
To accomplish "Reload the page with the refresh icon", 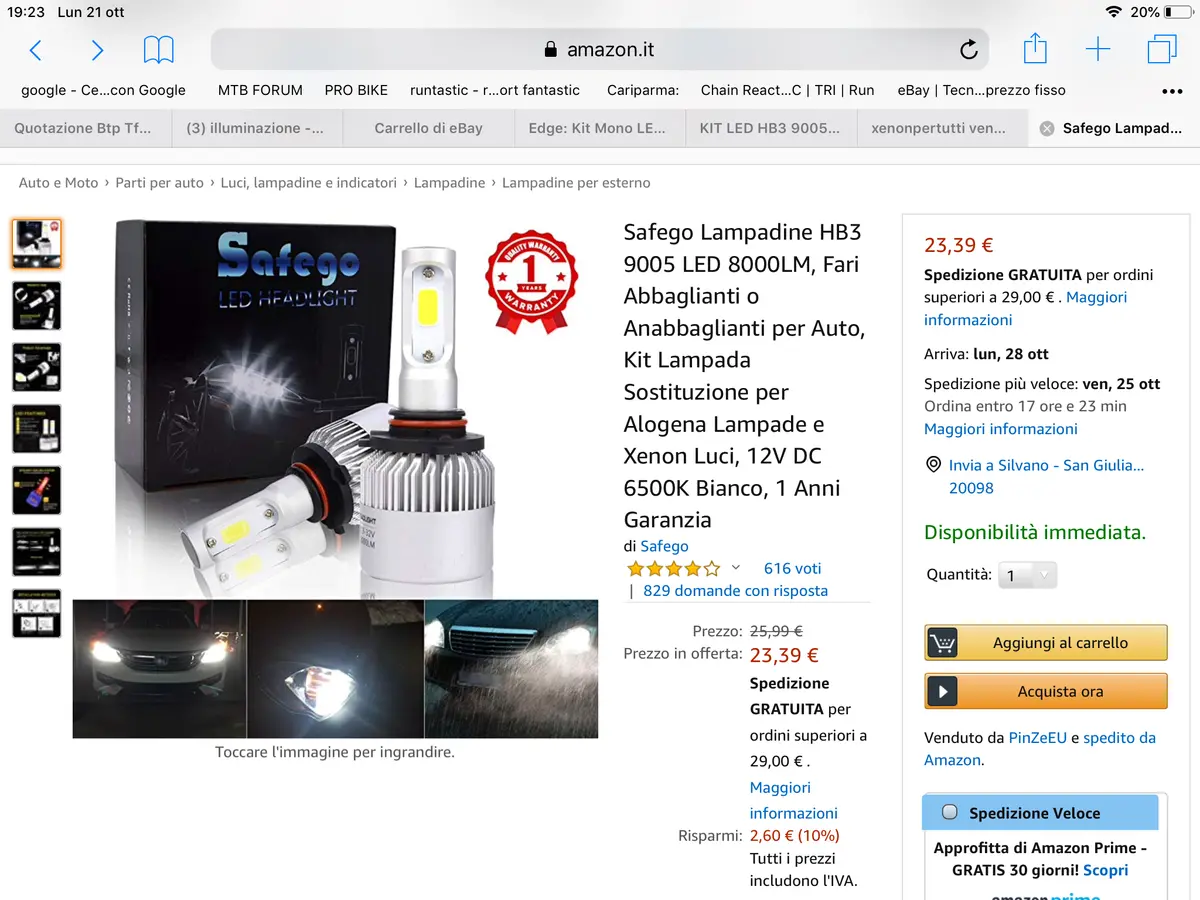I will (x=968, y=50).
